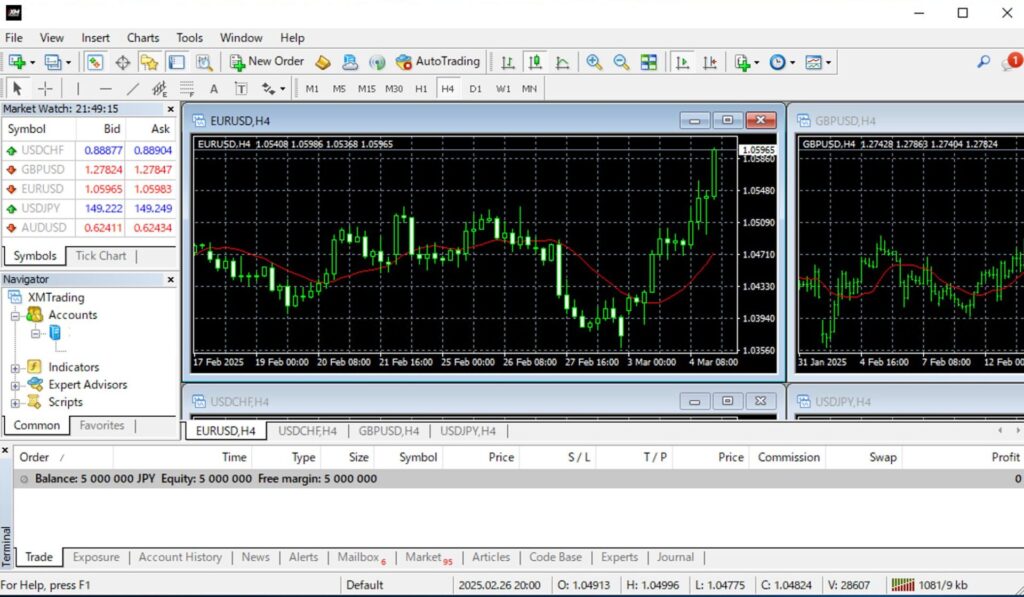Toggle the Market Watch panel button
The height and width of the screenshot is (597, 1024).
95,62
